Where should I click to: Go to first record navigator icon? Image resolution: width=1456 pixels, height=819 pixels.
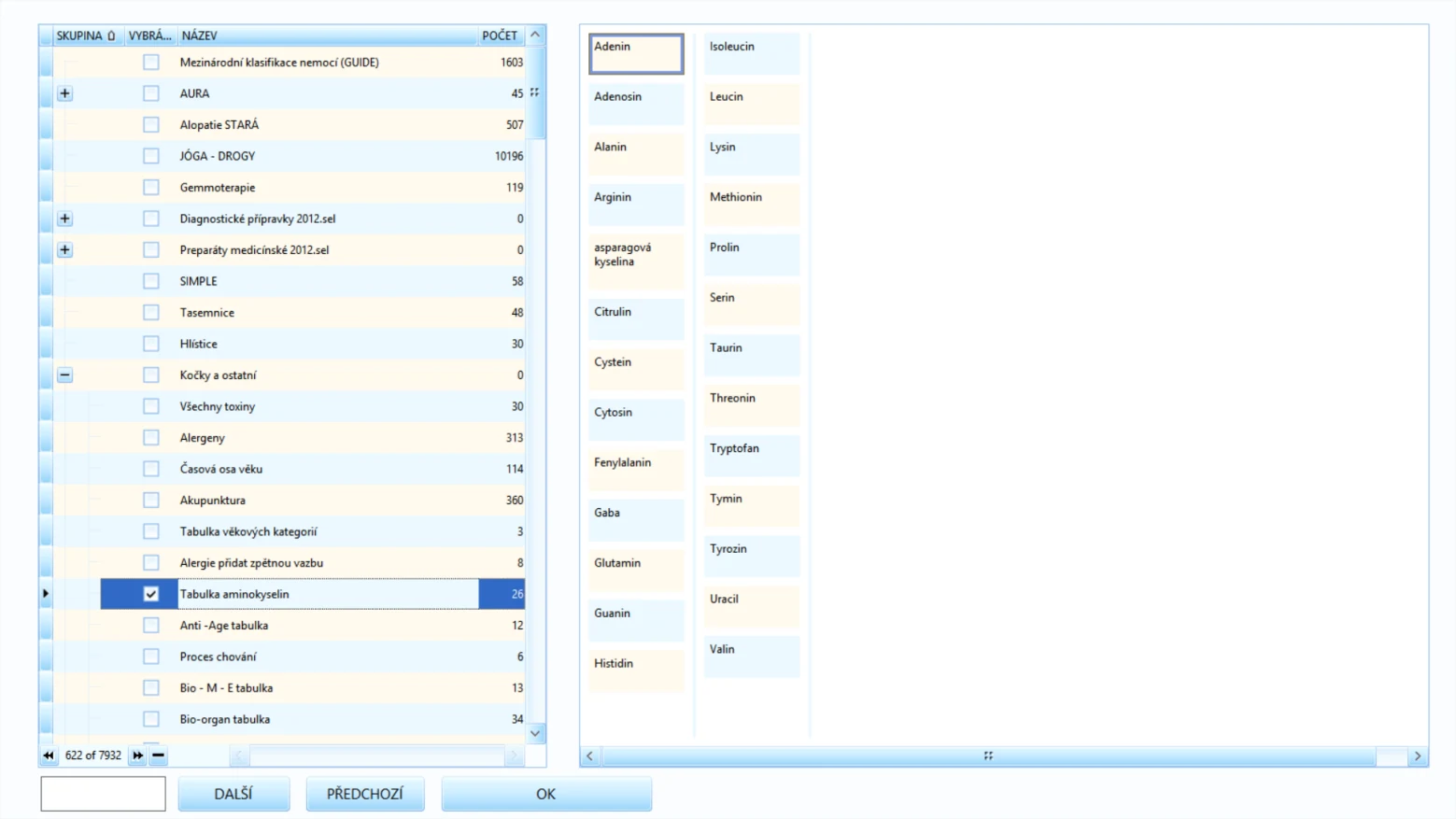click(x=49, y=755)
